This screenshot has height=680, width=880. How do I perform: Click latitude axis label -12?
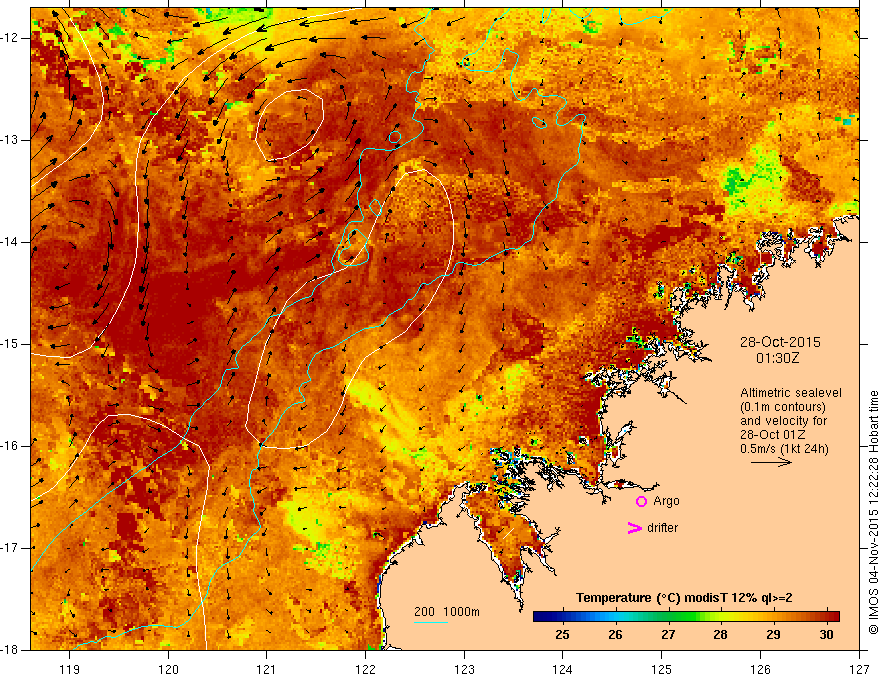11,38
